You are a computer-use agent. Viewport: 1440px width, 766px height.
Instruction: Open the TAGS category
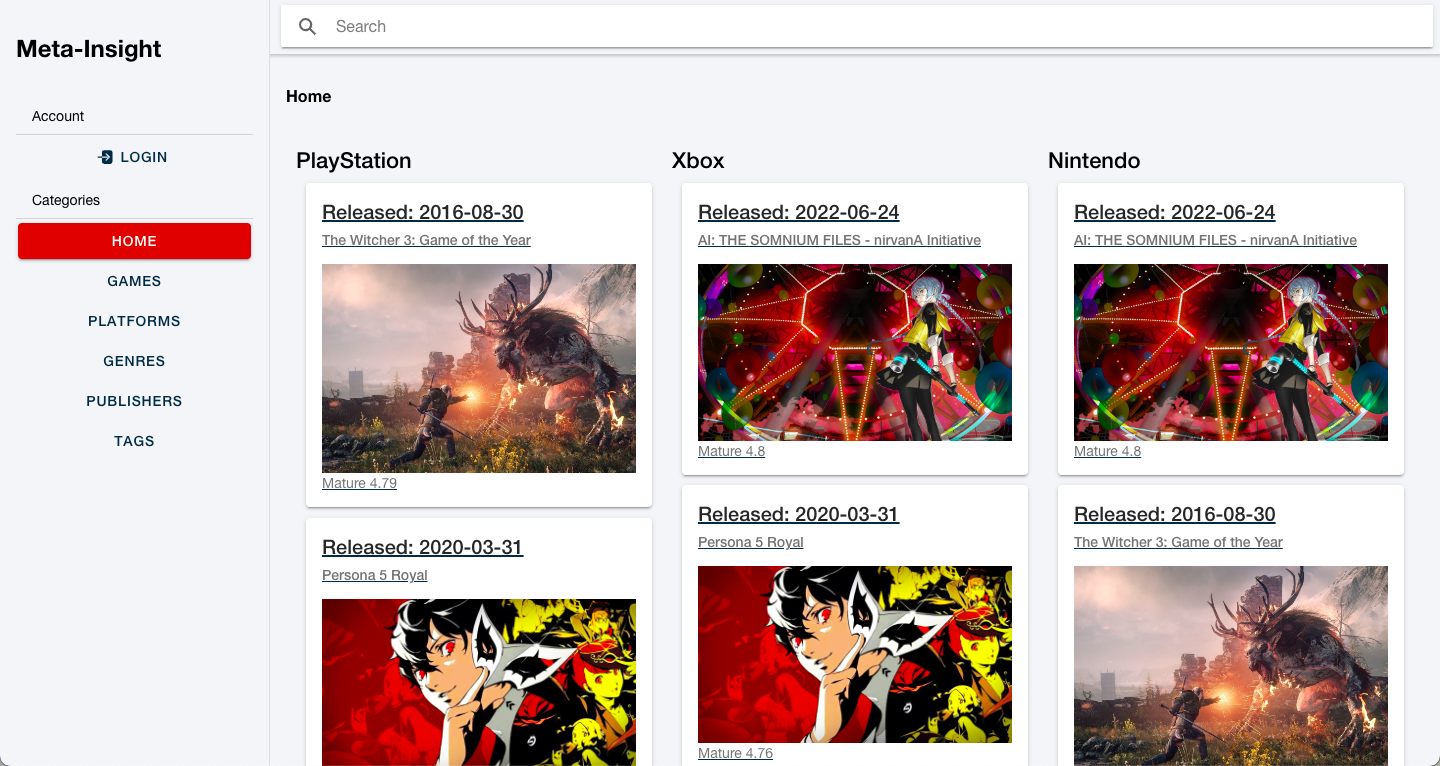(134, 441)
